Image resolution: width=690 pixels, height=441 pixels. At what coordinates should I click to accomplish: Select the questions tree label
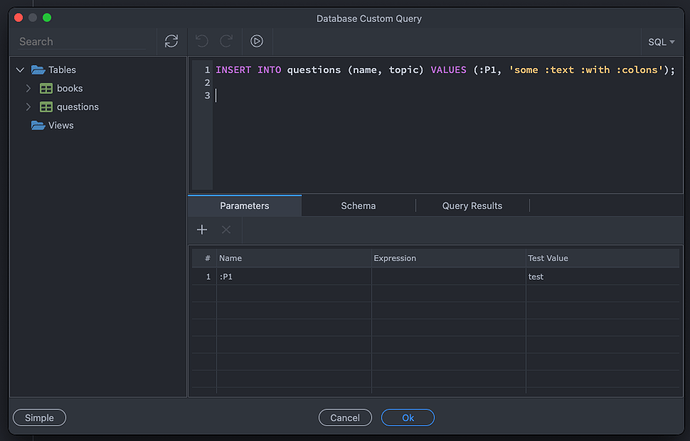pyautogui.click(x=78, y=107)
